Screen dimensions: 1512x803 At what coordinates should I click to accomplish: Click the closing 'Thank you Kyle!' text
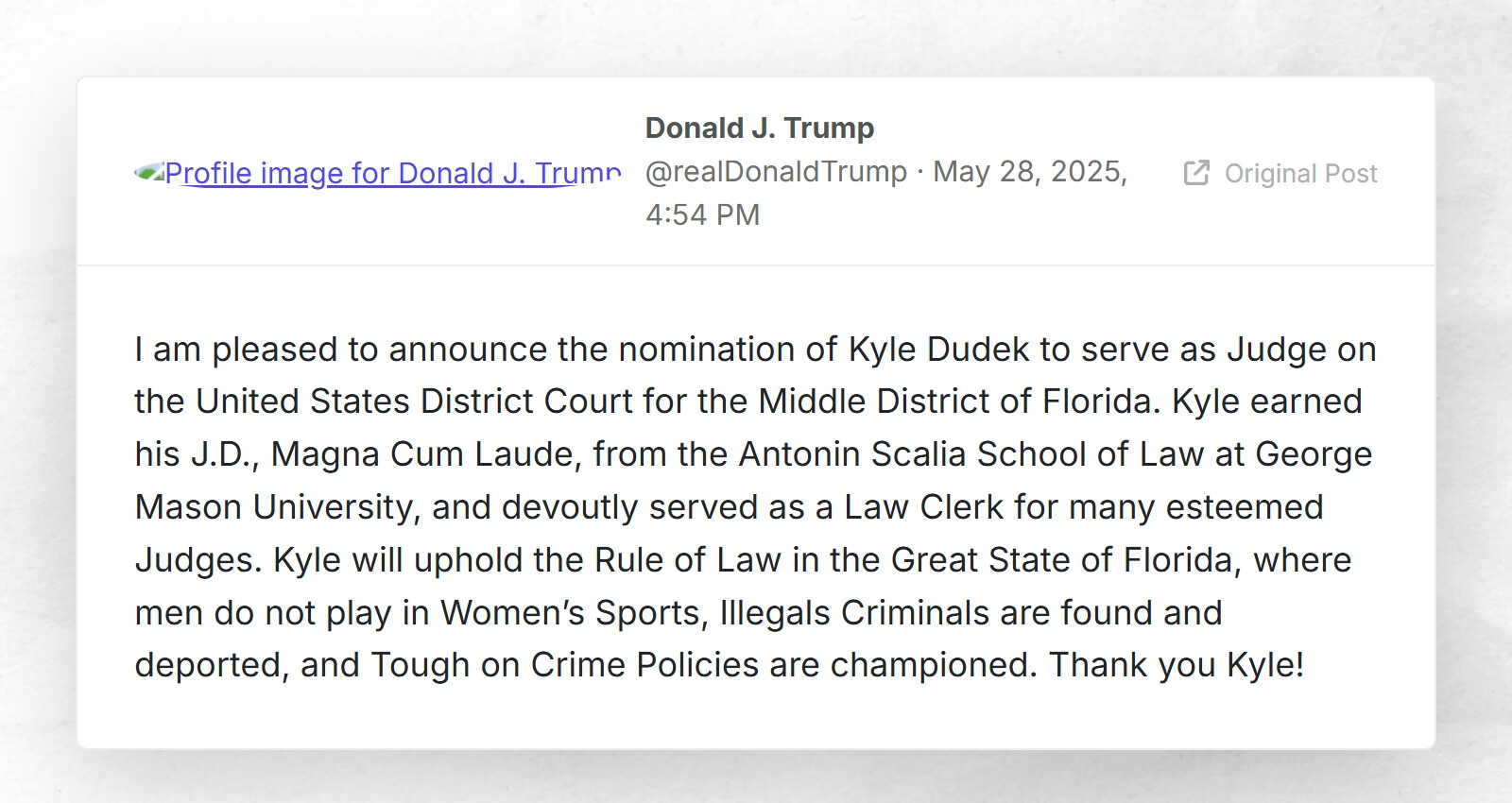coord(1179,664)
